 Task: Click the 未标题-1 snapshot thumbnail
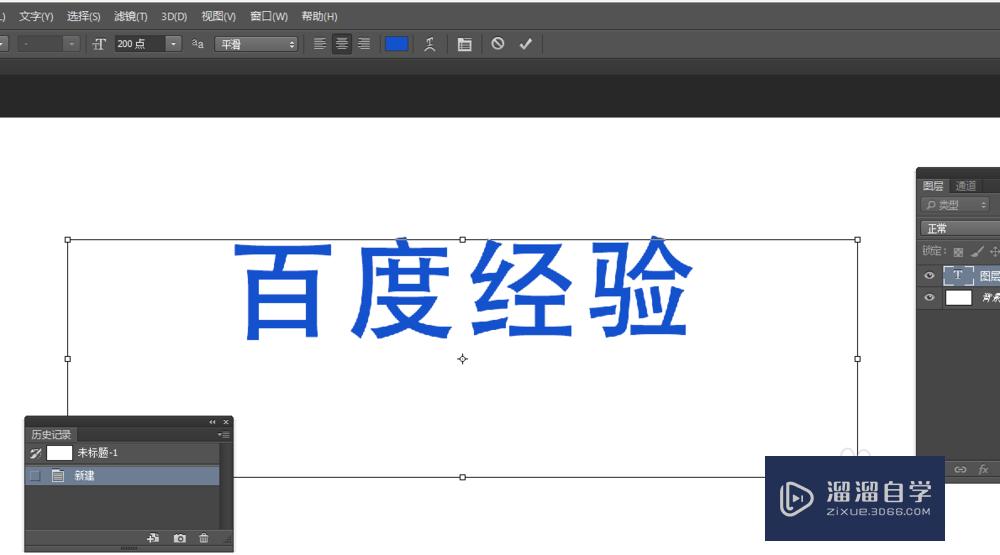click(x=59, y=453)
